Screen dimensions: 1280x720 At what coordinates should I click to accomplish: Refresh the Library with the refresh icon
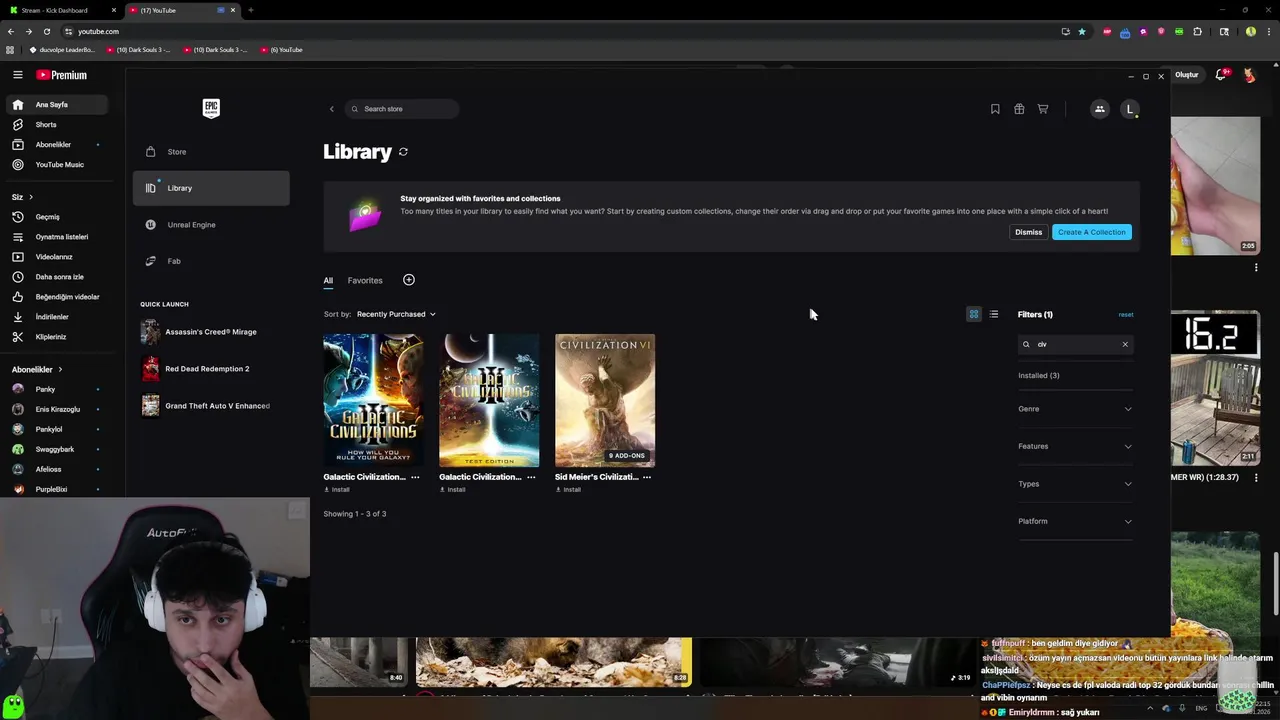pos(403,152)
